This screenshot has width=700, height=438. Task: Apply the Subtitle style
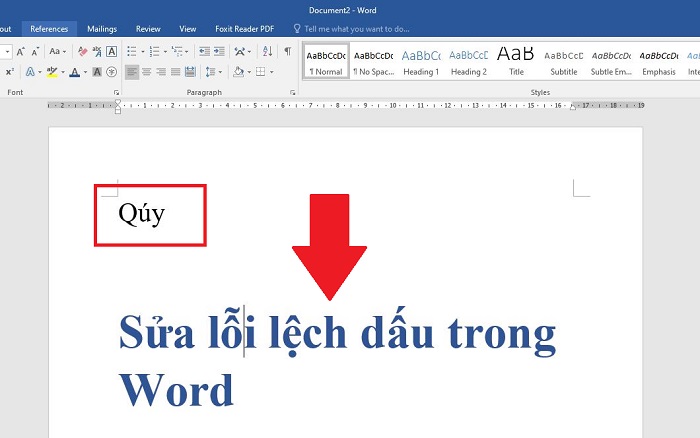click(564, 61)
